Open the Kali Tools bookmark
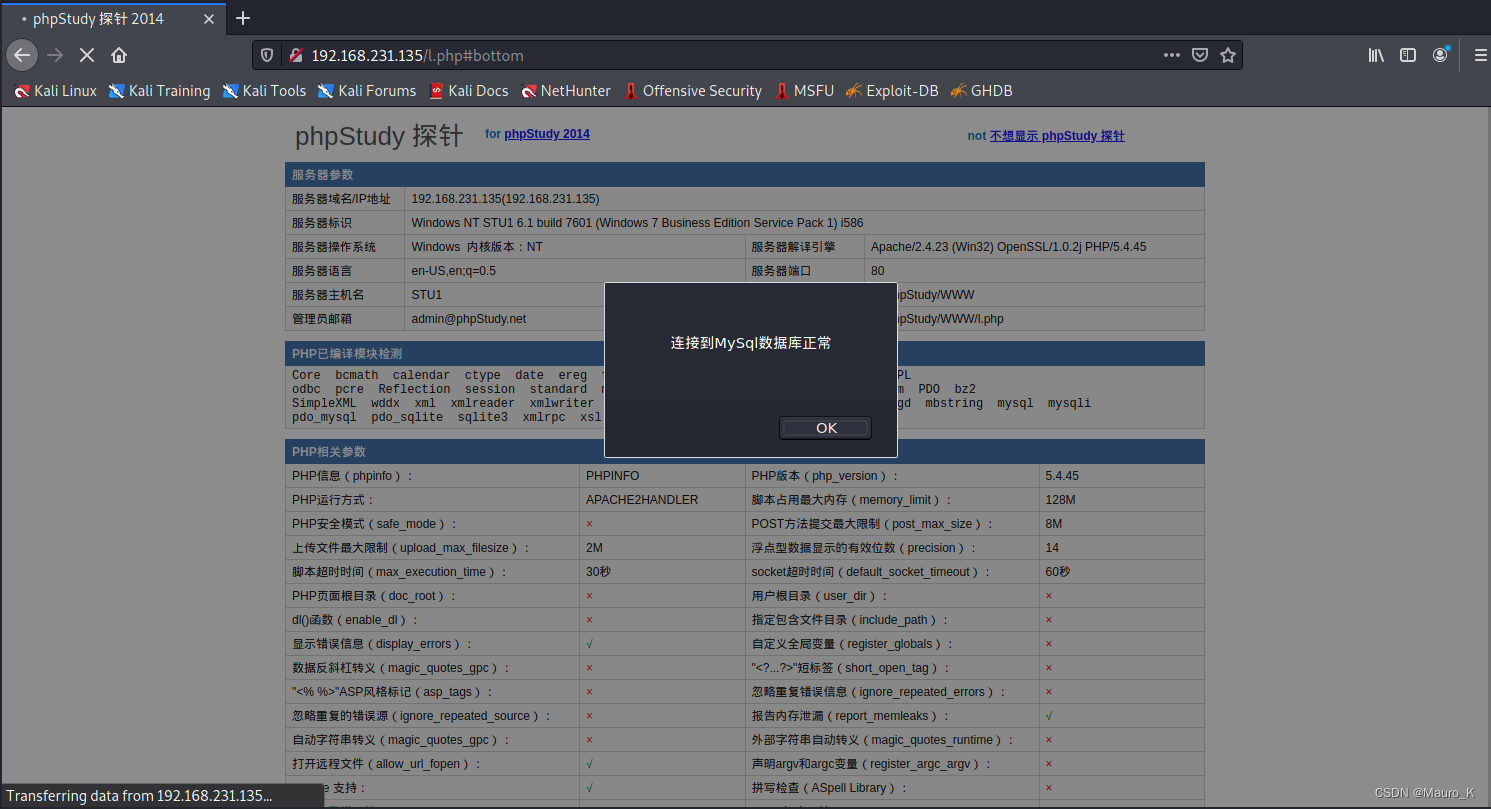 click(264, 91)
